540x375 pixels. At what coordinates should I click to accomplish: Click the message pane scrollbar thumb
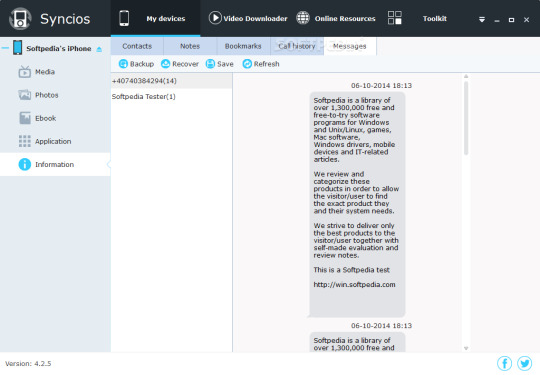pyautogui.click(x=466, y=118)
